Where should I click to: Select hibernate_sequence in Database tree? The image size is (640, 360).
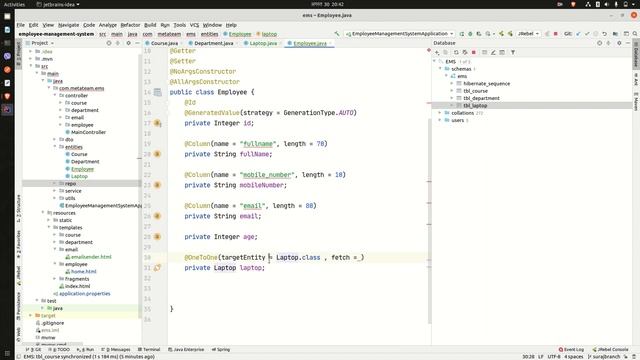487,84
